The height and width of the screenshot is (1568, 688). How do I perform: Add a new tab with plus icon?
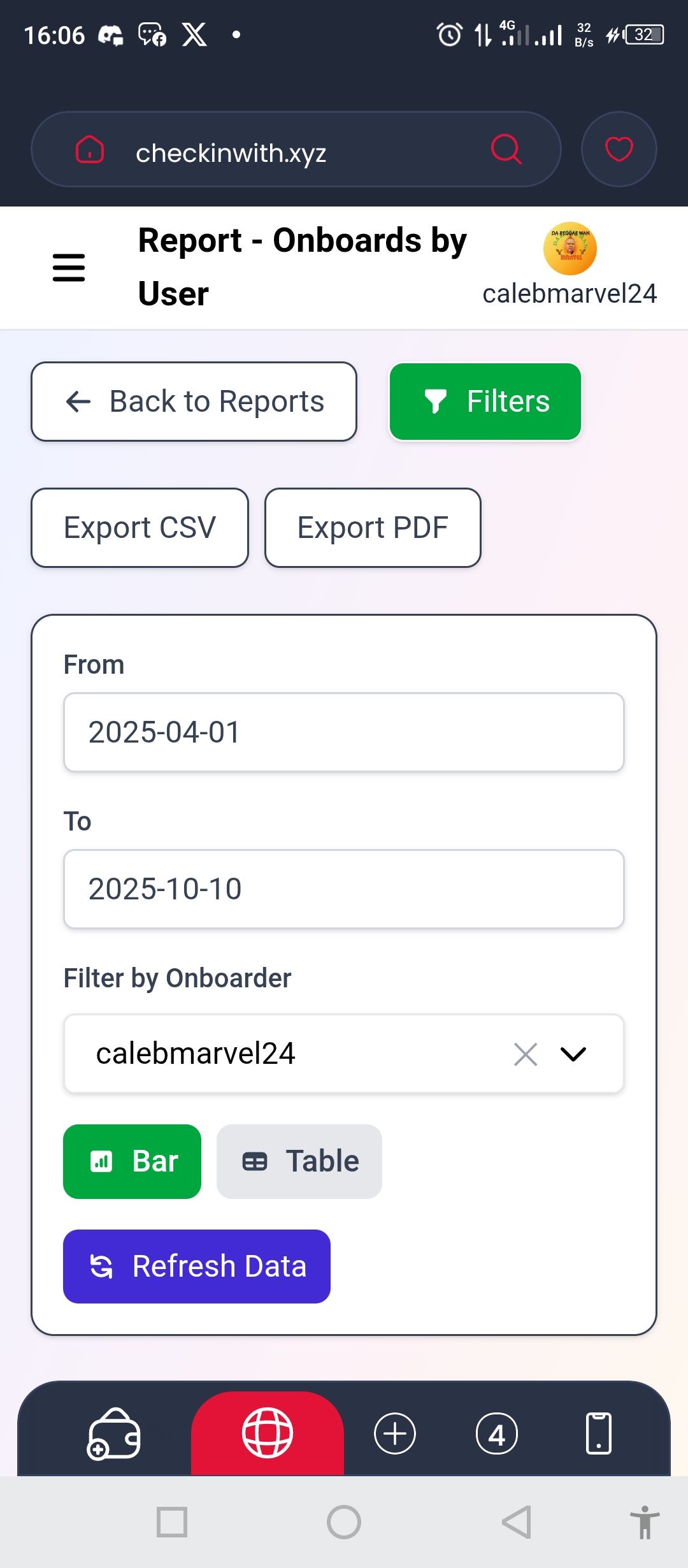click(x=395, y=1434)
